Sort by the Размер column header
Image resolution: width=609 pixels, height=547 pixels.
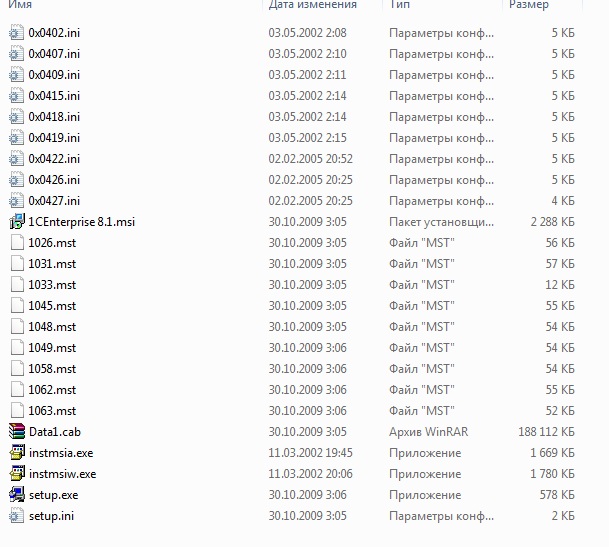point(529,5)
